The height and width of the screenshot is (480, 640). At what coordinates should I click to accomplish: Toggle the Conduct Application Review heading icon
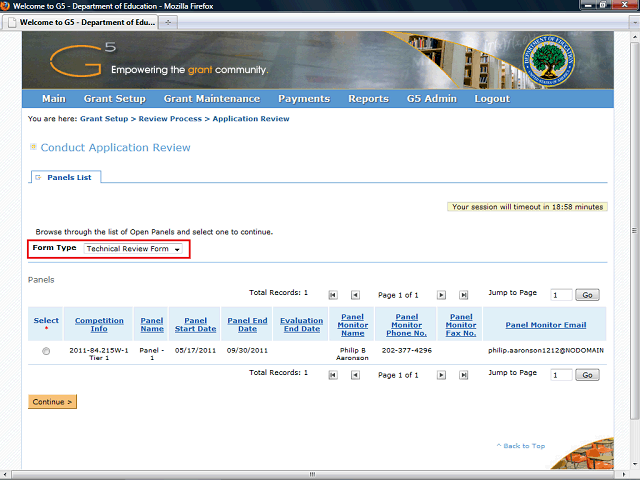[33, 147]
